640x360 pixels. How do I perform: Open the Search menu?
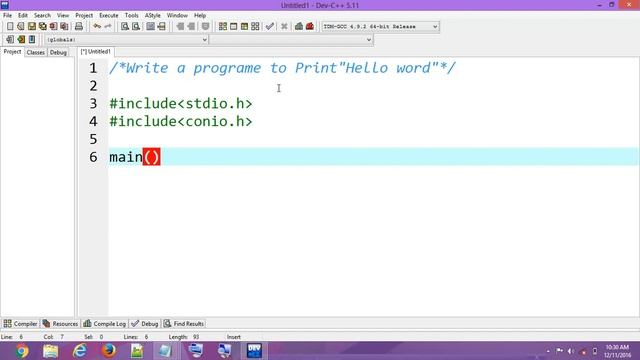[42, 16]
